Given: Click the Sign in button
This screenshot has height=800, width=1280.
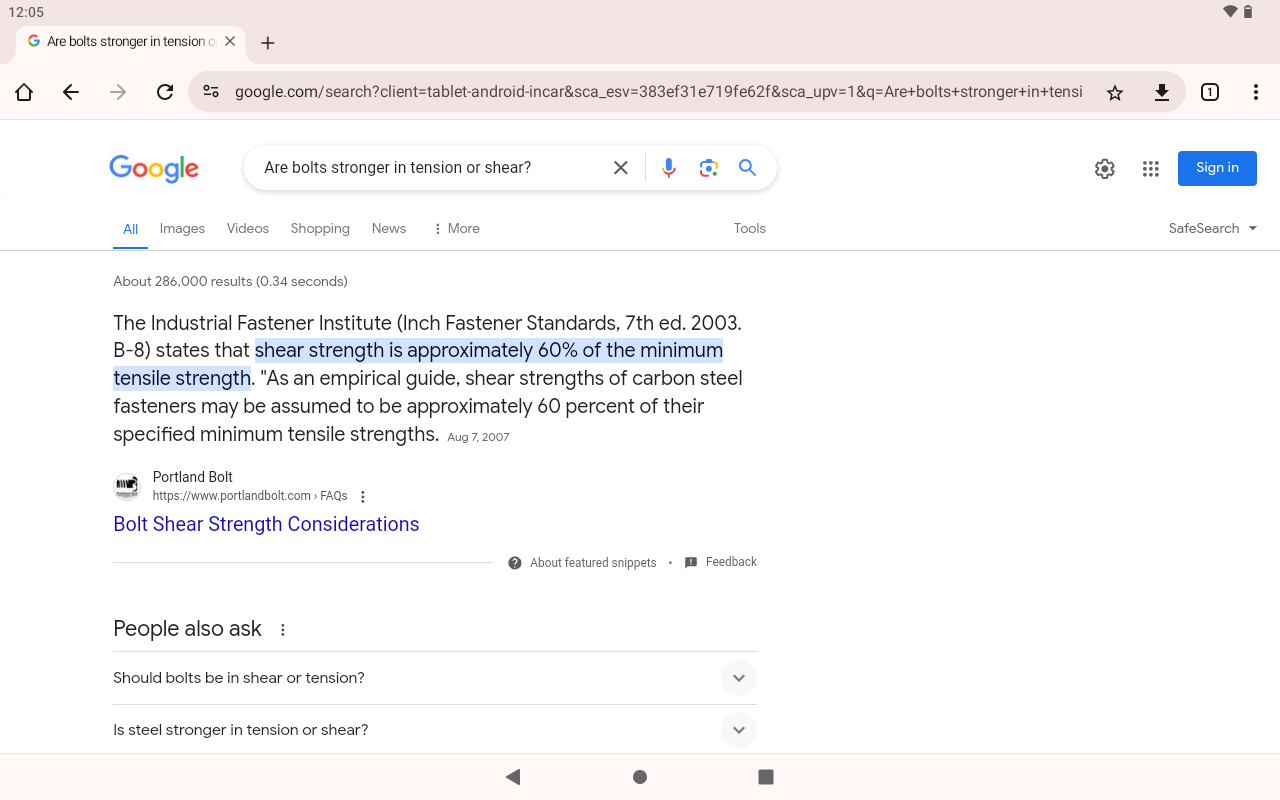Looking at the screenshot, I should (1217, 168).
